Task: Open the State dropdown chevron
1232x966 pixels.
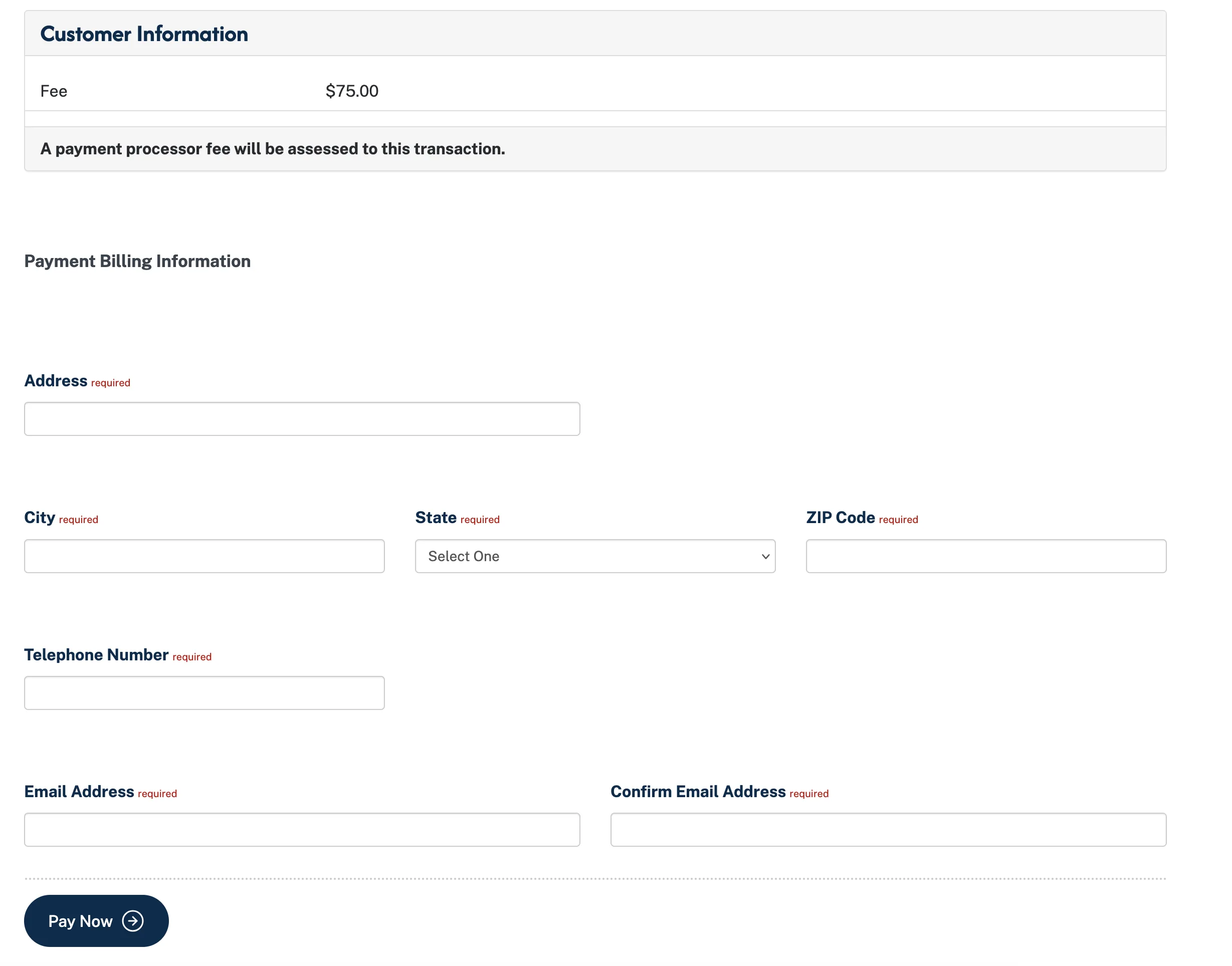Action: (x=765, y=557)
